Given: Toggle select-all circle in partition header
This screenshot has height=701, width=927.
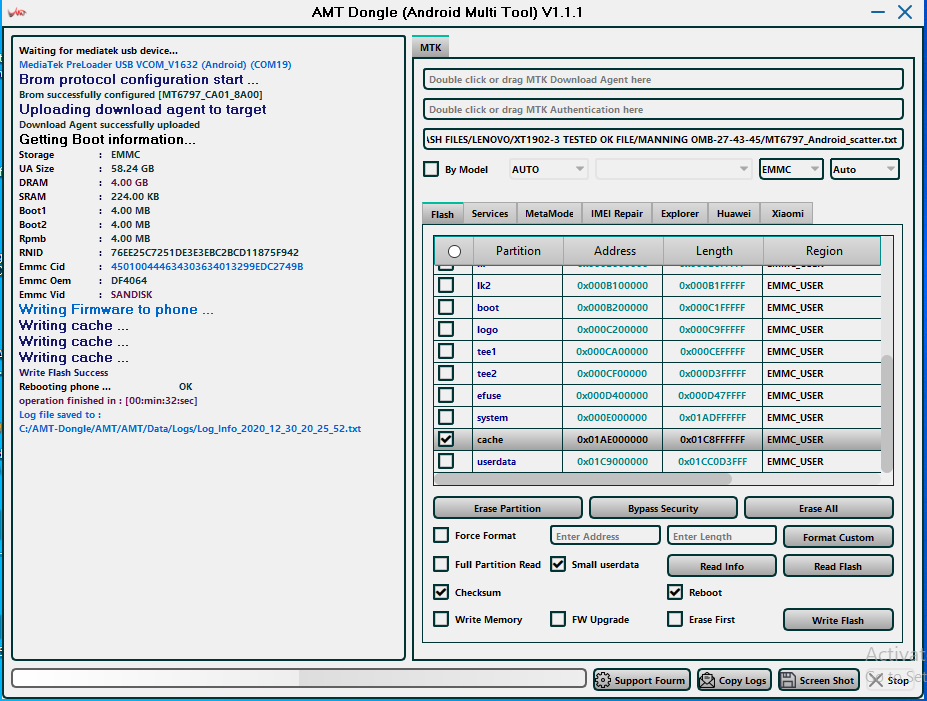Looking at the screenshot, I should coord(454,251).
